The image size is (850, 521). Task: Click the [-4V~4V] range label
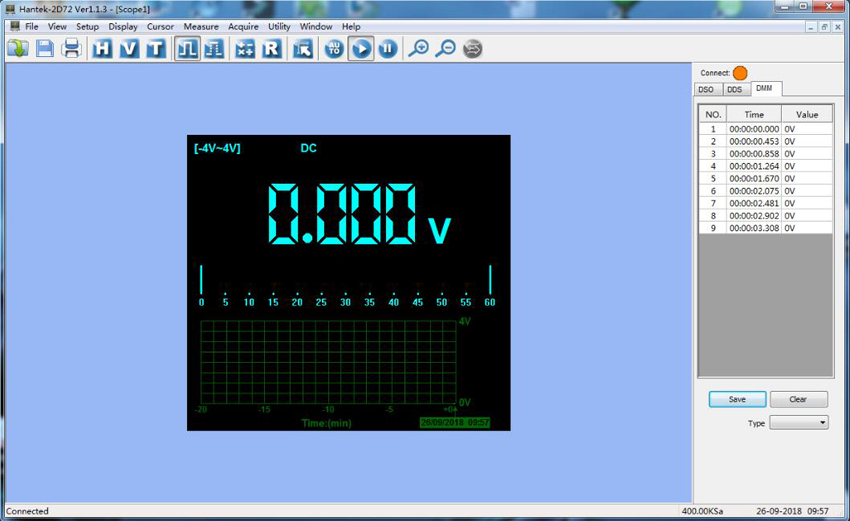point(217,149)
